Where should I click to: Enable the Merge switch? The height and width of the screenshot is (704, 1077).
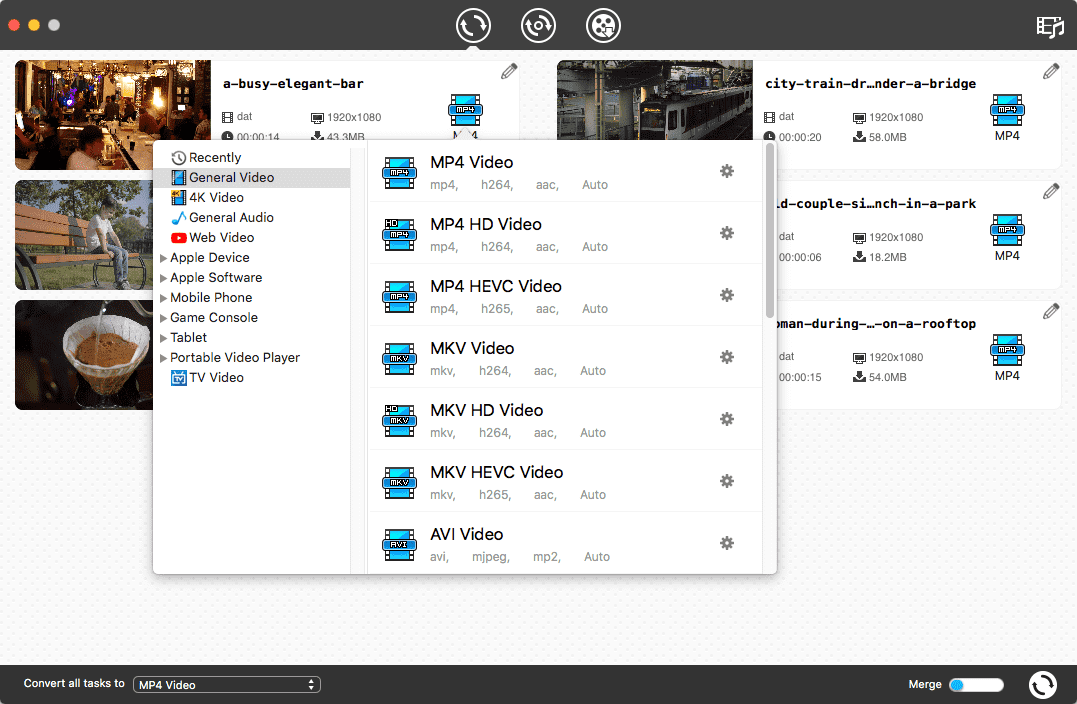click(975, 684)
